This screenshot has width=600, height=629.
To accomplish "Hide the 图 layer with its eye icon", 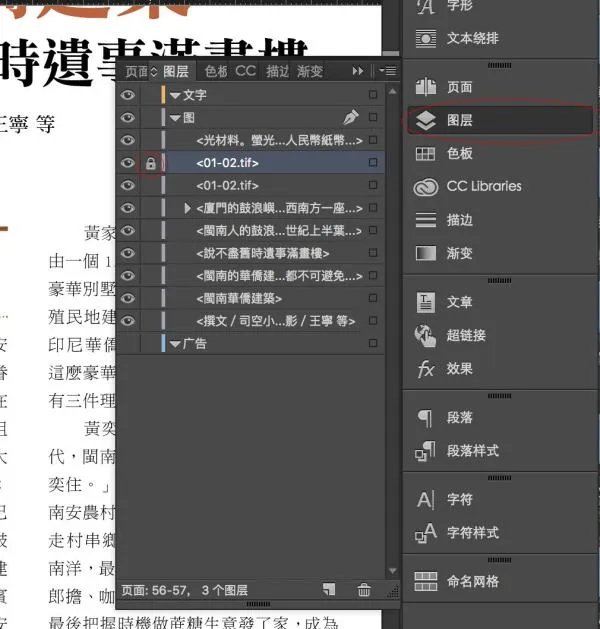I will coord(128,118).
